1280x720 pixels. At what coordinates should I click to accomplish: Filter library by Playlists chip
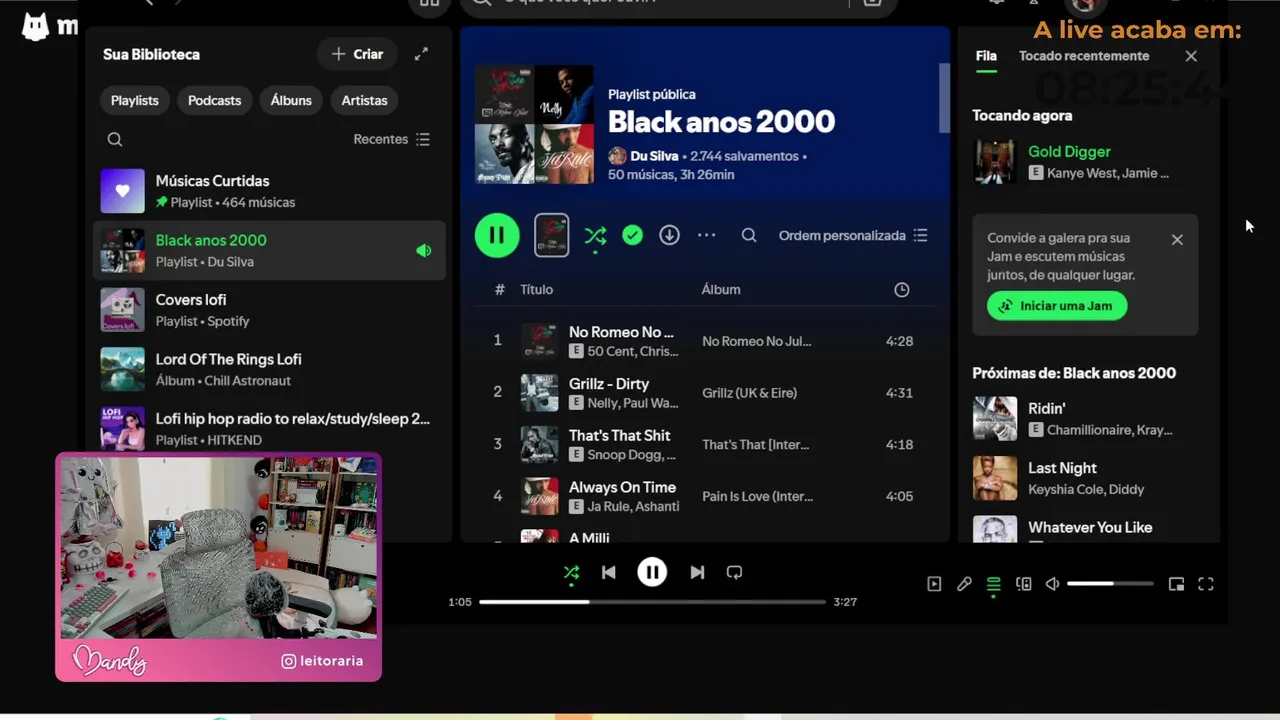point(135,100)
